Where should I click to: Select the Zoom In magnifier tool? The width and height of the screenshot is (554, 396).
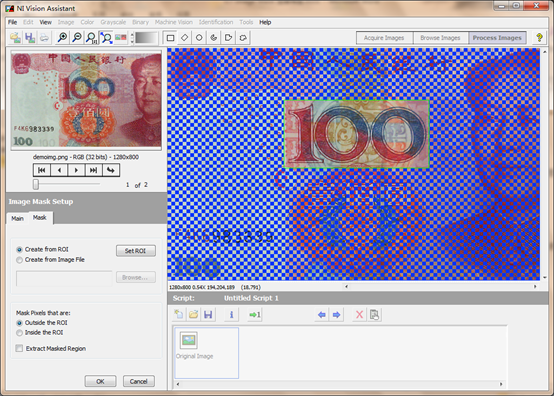pos(62,37)
